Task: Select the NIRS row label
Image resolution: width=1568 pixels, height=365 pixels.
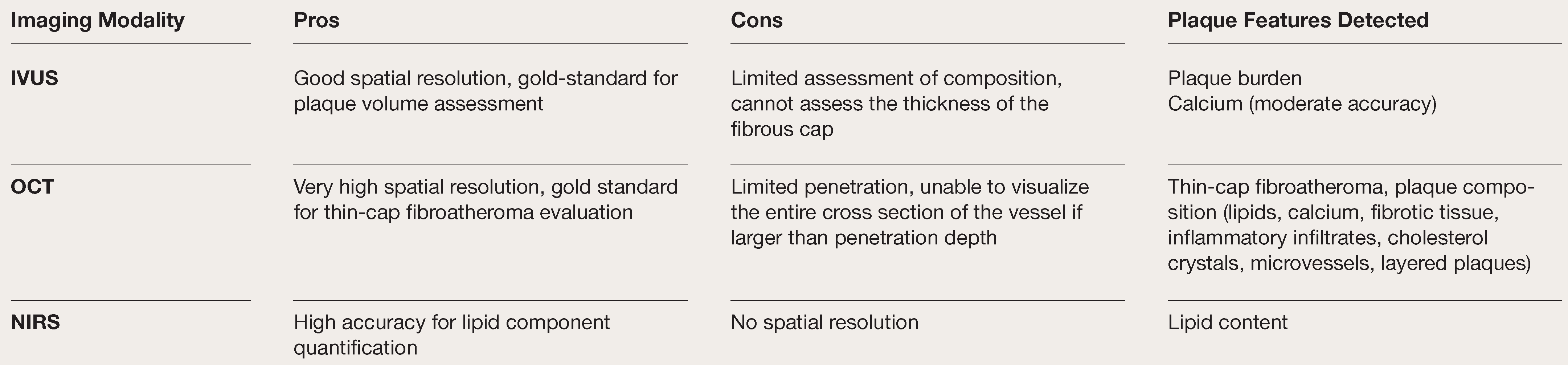Action: click(x=35, y=323)
